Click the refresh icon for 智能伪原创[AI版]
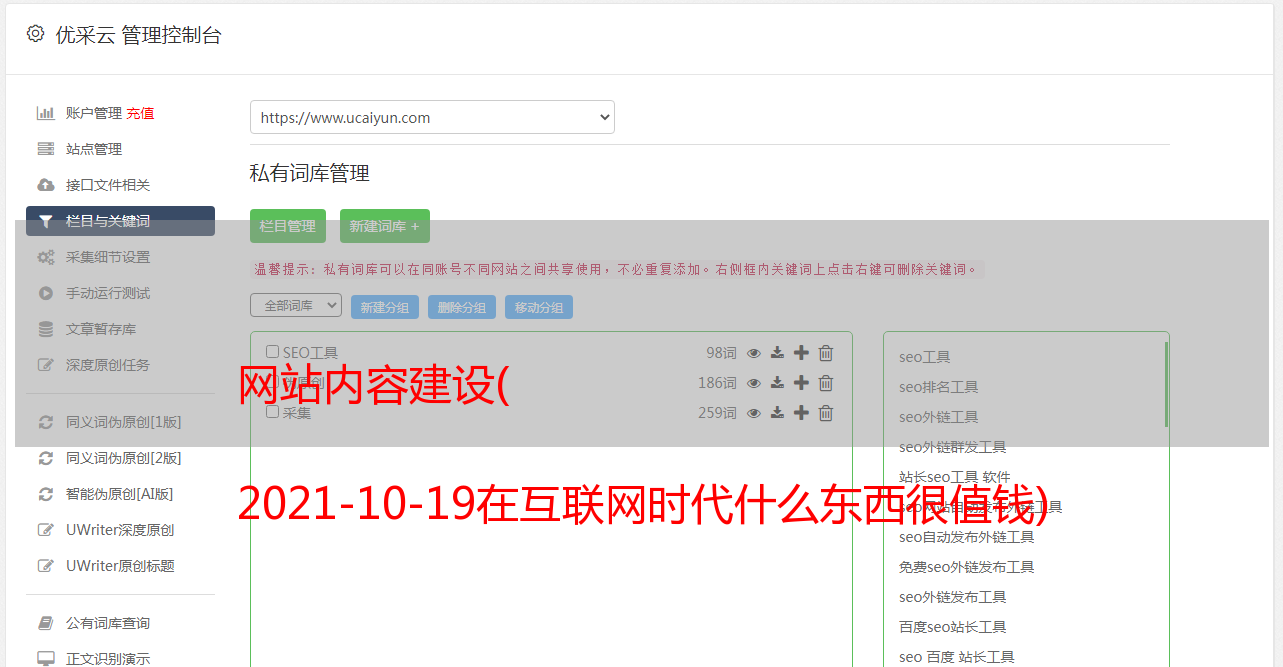Viewport: 1283px width, 667px height. 45,494
